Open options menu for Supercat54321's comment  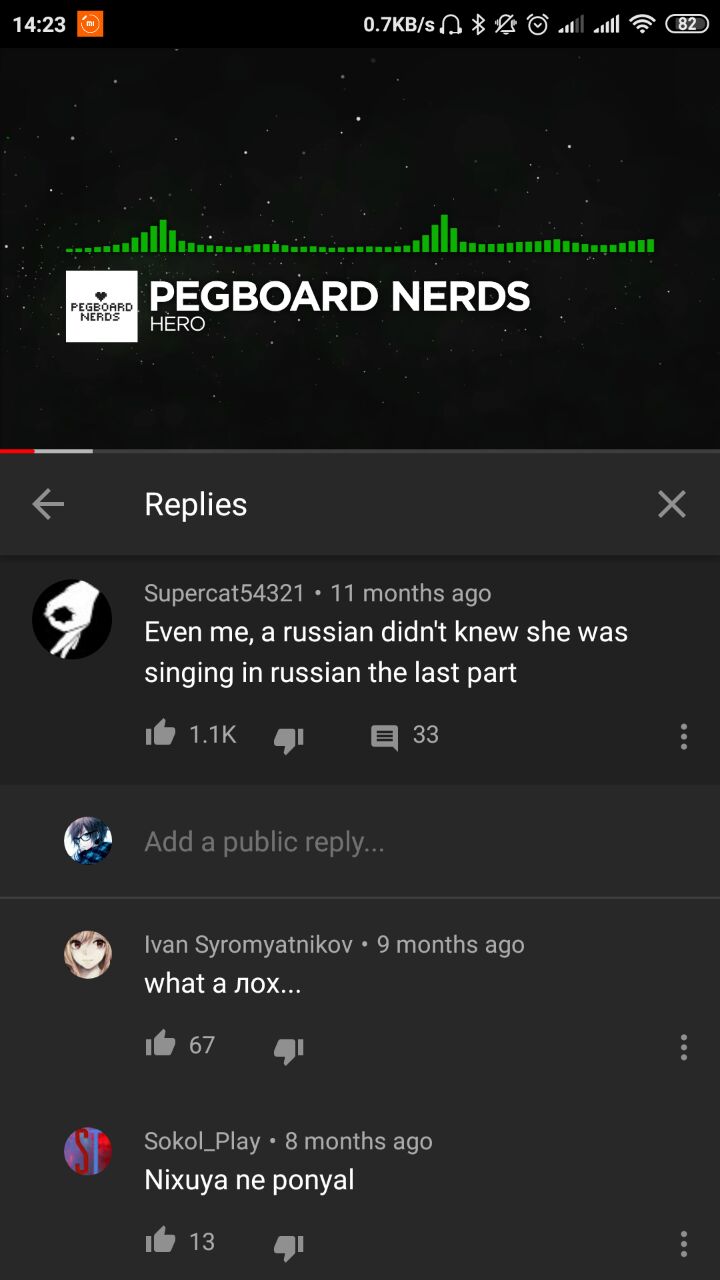point(684,737)
